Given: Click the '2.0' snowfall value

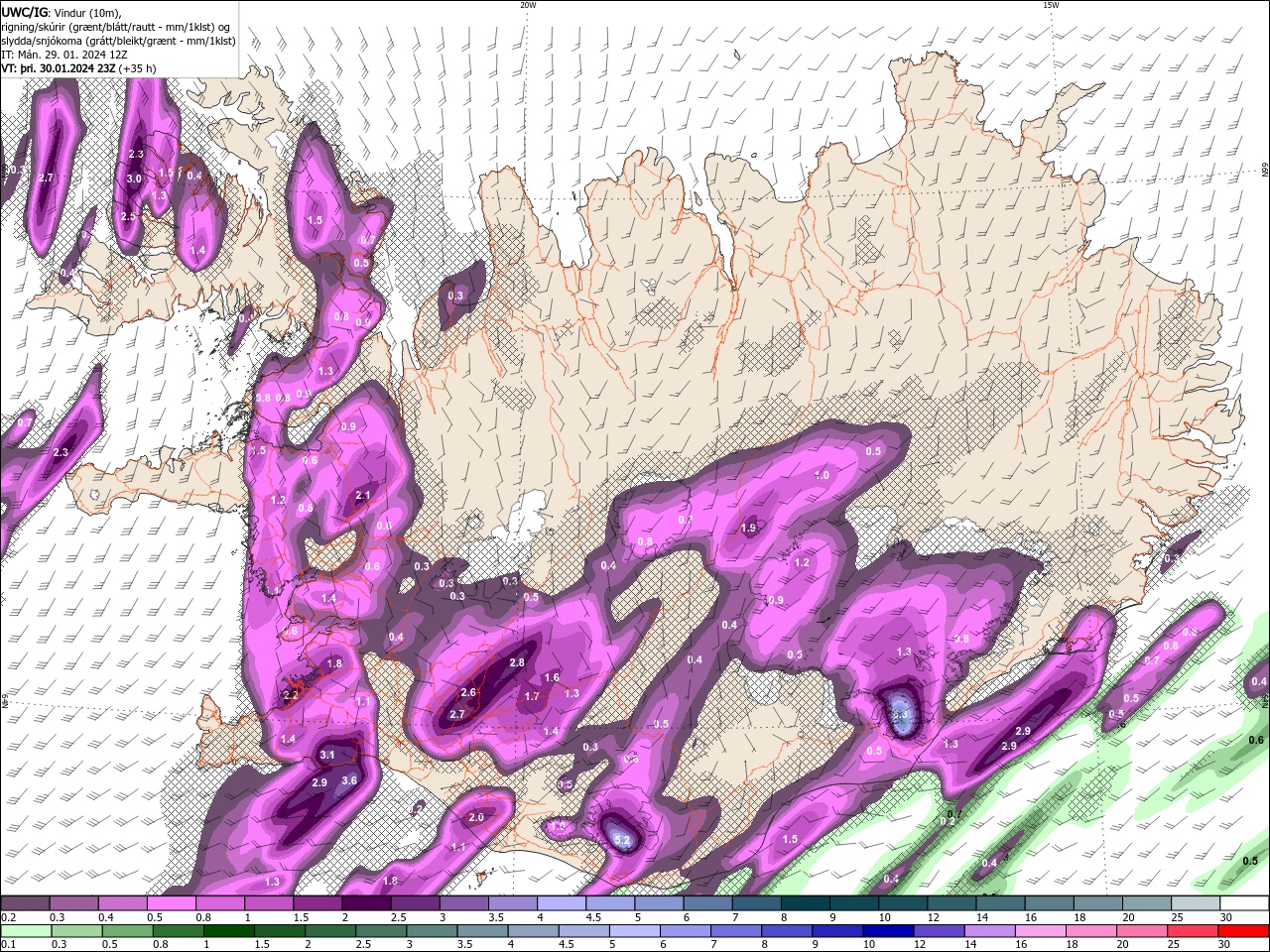Looking at the screenshot, I should coord(476,818).
